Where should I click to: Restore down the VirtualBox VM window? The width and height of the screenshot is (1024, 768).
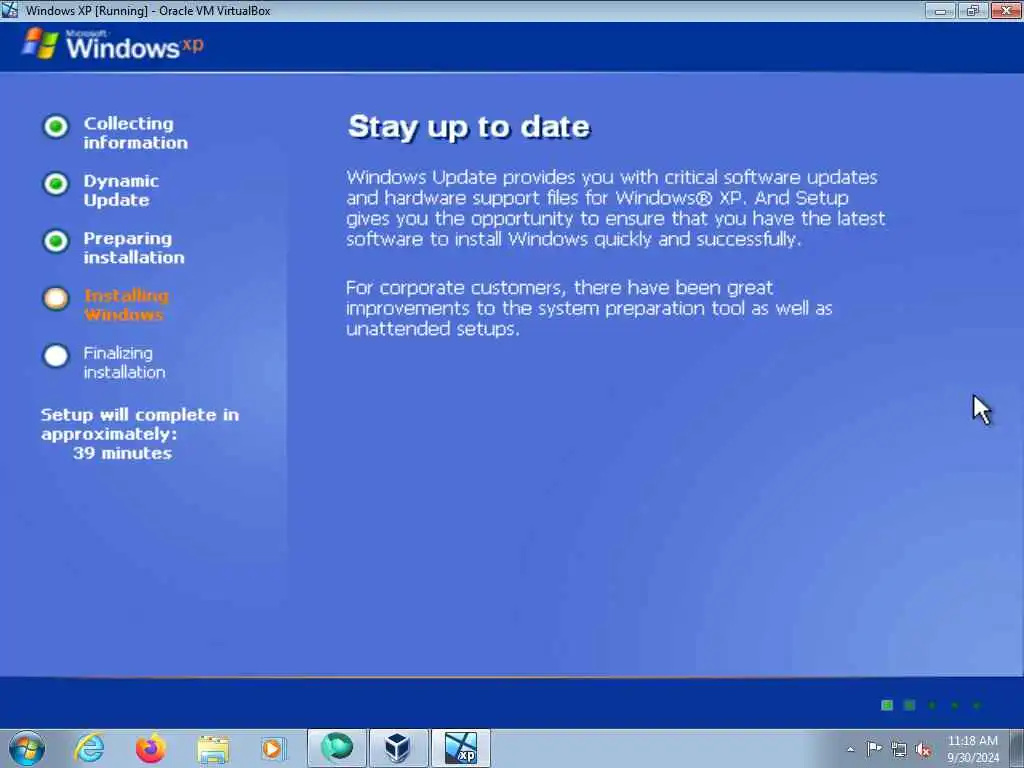tap(973, 10)
